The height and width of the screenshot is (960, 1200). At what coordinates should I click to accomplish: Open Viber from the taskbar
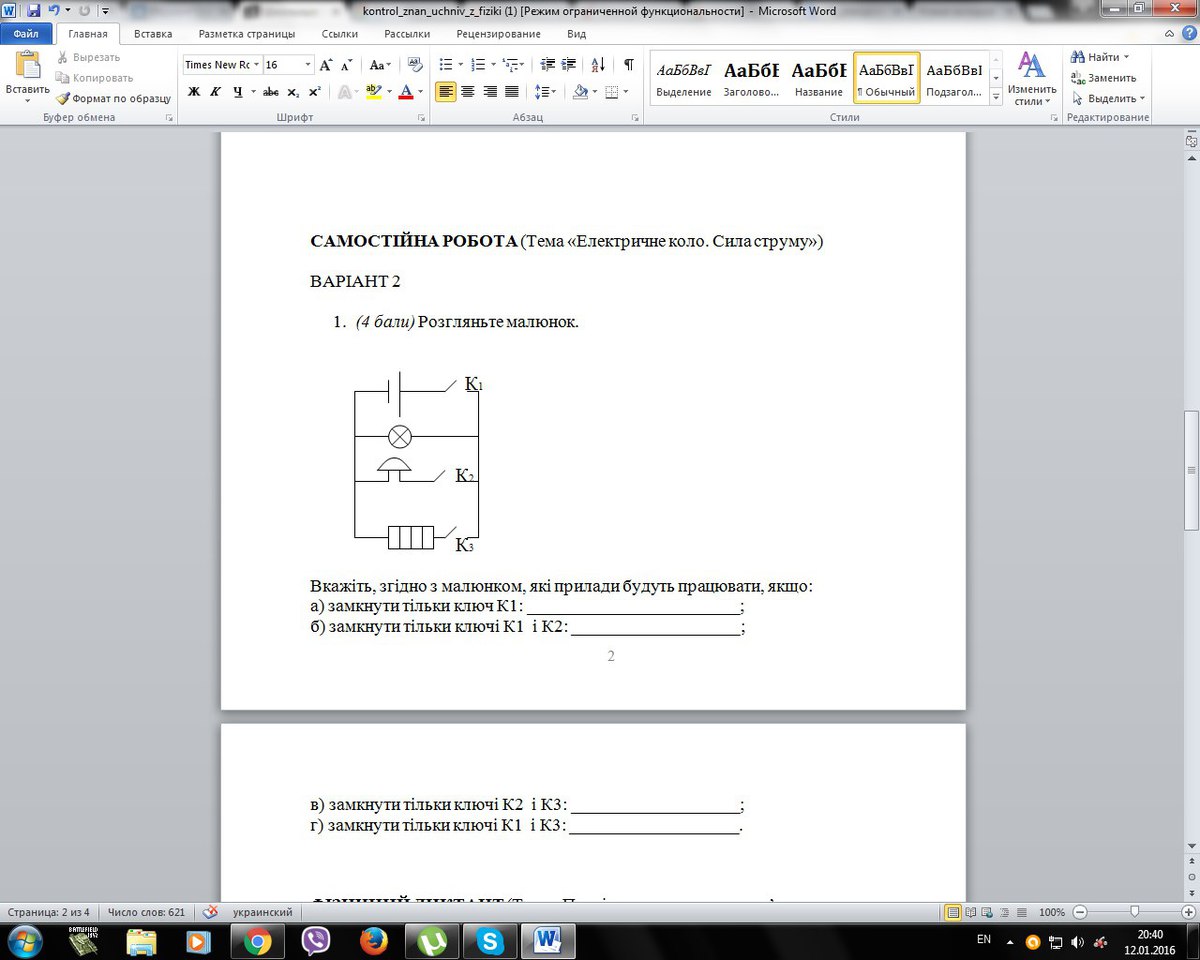(316, 941)
